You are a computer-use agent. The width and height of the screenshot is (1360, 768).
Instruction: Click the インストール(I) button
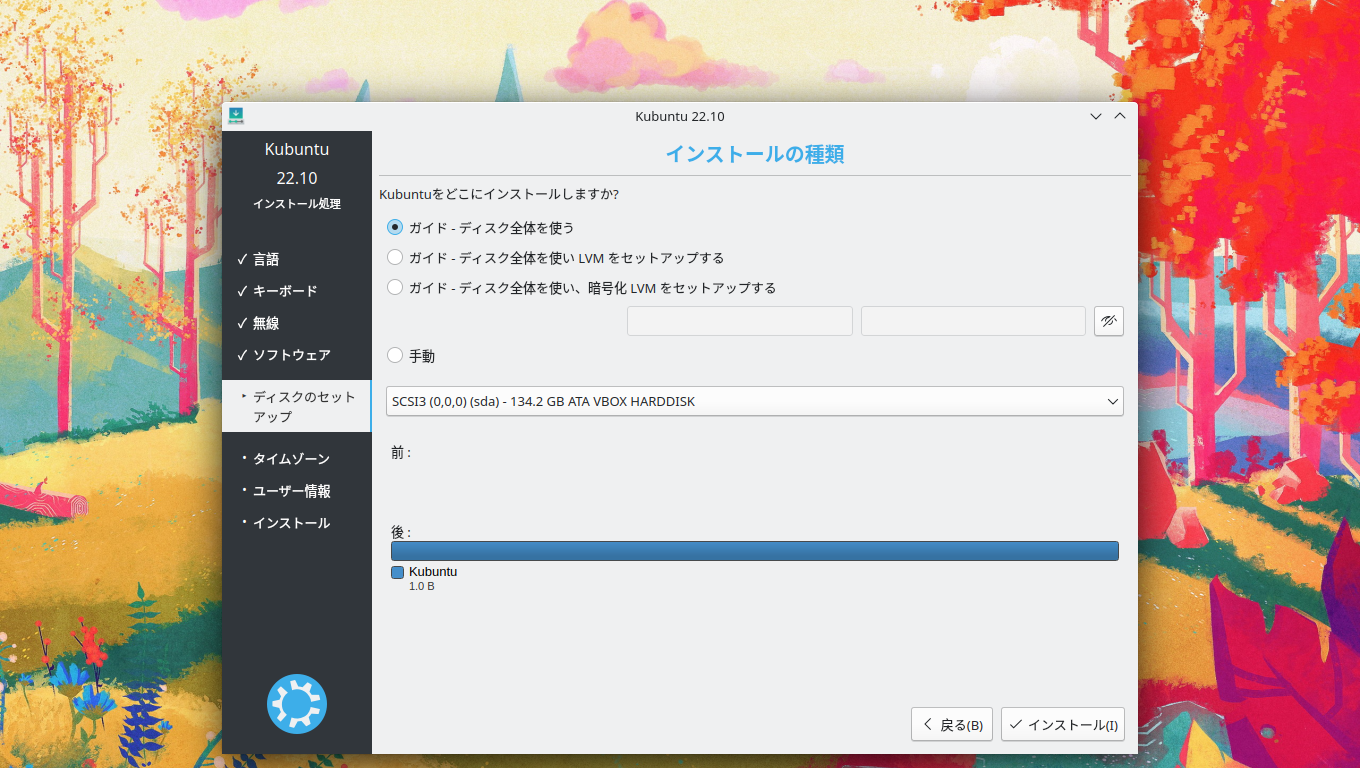pyautogui.click(x=1063, y=724)
